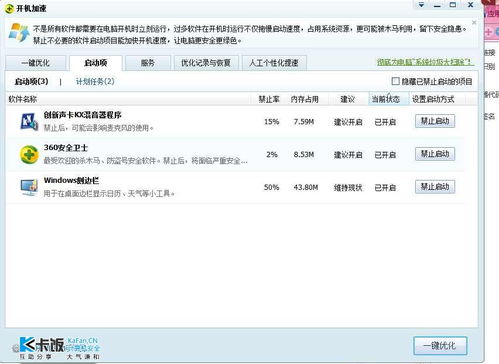Close the 开机加速 window
This screenshot has height=364, width=499.
[470, 5]
